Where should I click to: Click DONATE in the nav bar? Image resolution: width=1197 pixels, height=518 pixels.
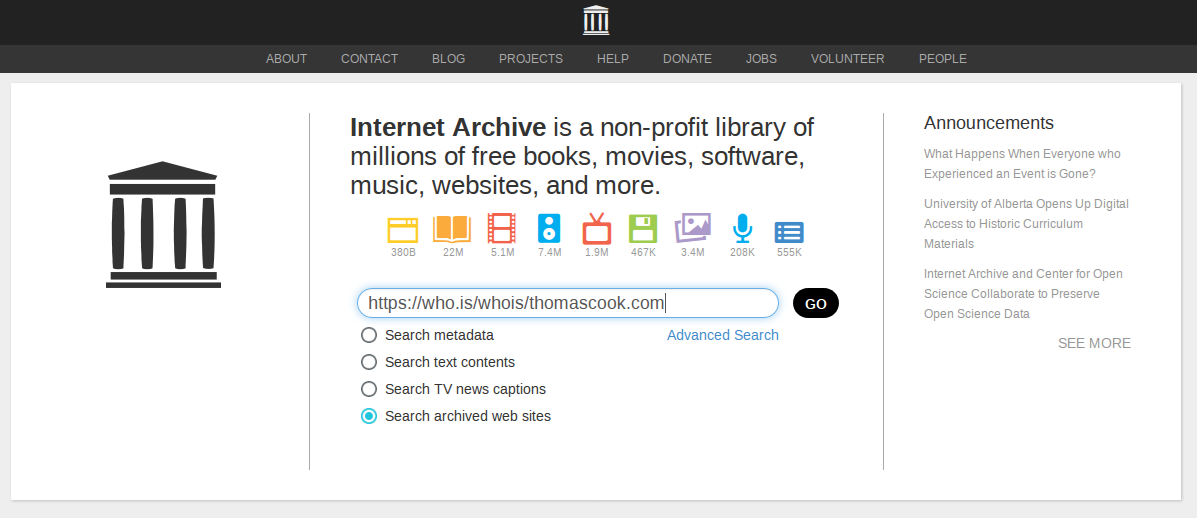coord(687,59)
